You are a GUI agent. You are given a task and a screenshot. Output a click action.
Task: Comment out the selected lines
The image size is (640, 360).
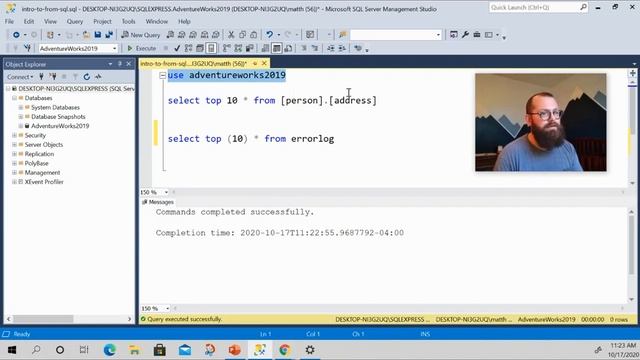click(x=304, y=48)
